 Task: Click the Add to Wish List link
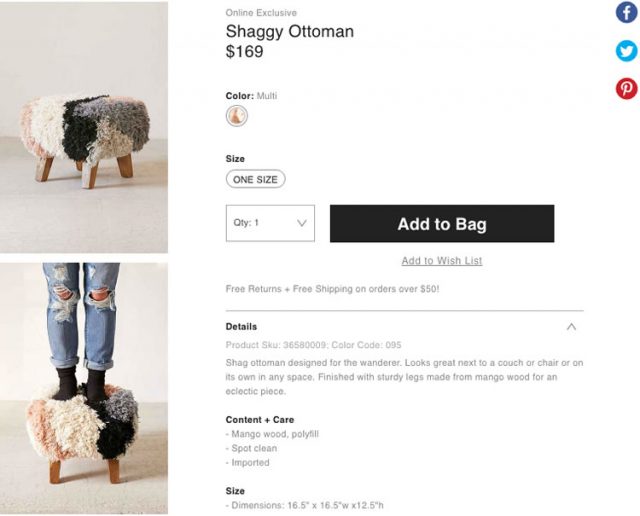pos(442,261)
